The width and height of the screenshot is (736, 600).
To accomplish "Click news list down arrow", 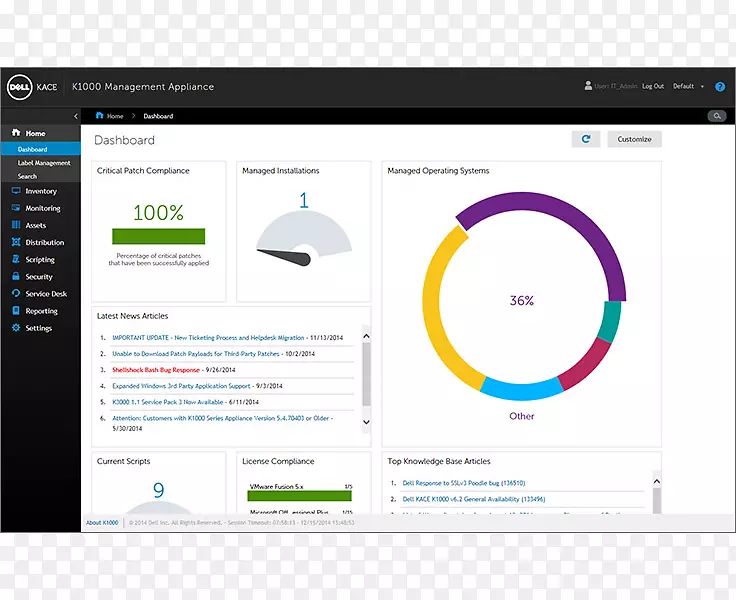I will (366, 422).
